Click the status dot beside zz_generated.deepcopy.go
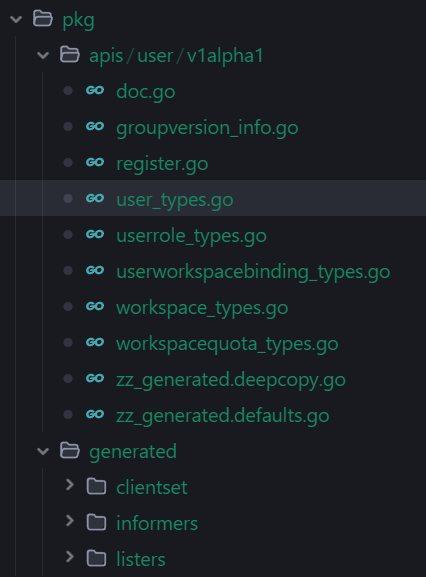 click(x=68, y=378)
